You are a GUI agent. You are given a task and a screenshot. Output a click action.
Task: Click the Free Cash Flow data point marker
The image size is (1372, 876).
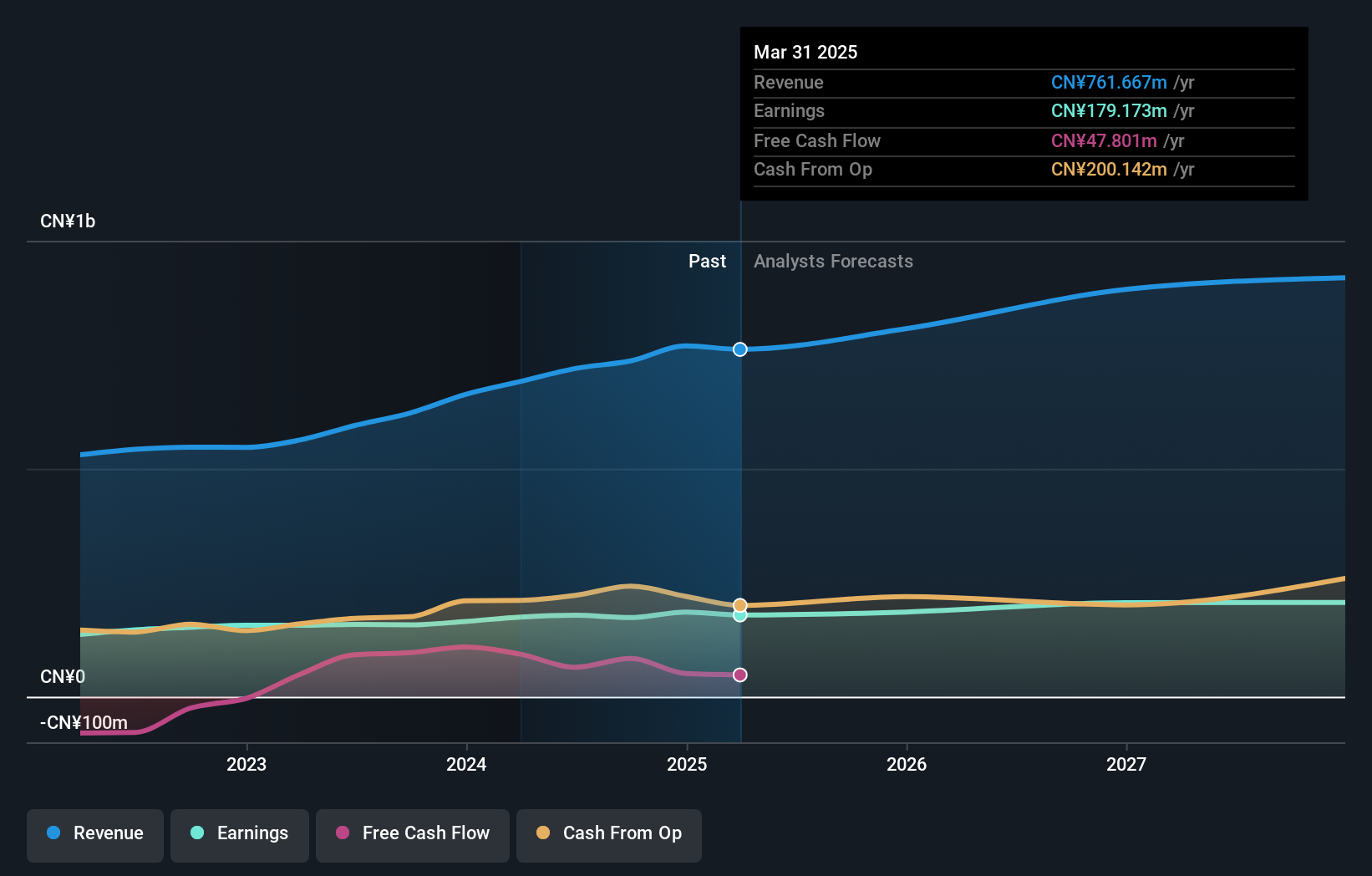(740, 675)
